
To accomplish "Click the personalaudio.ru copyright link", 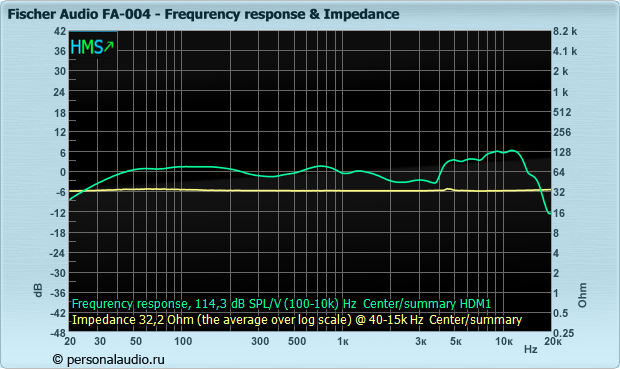I will [x=108, y=360].
